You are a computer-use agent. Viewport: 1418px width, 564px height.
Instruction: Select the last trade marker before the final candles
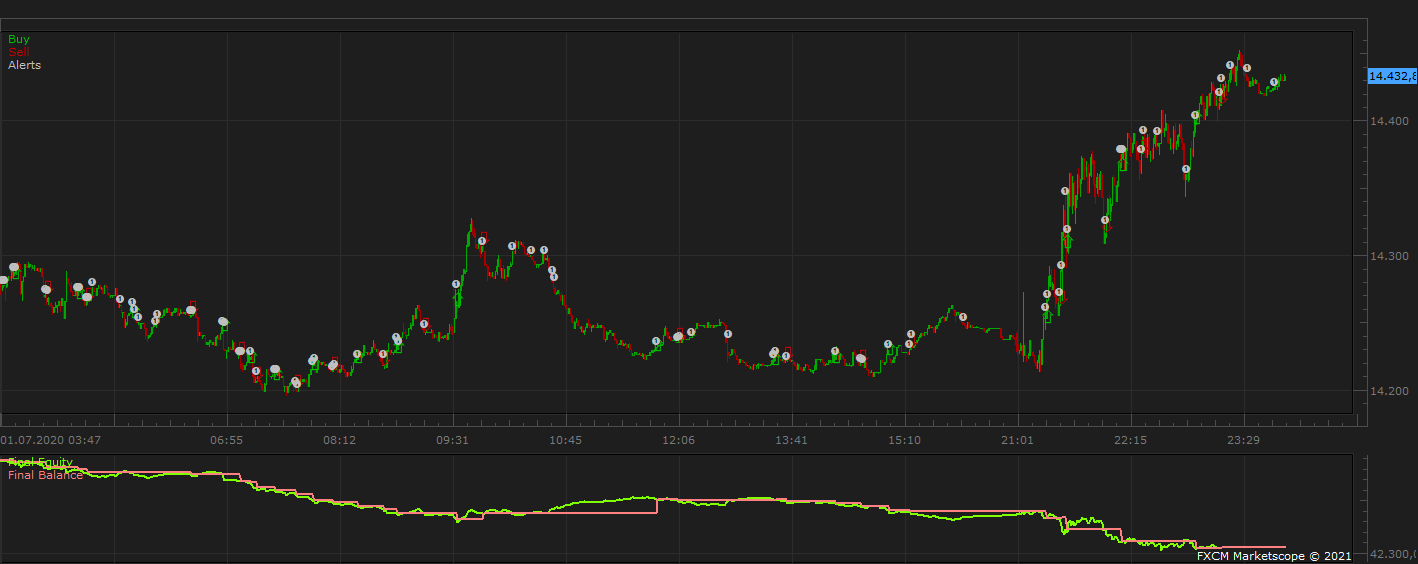[x=1274, y=82]
